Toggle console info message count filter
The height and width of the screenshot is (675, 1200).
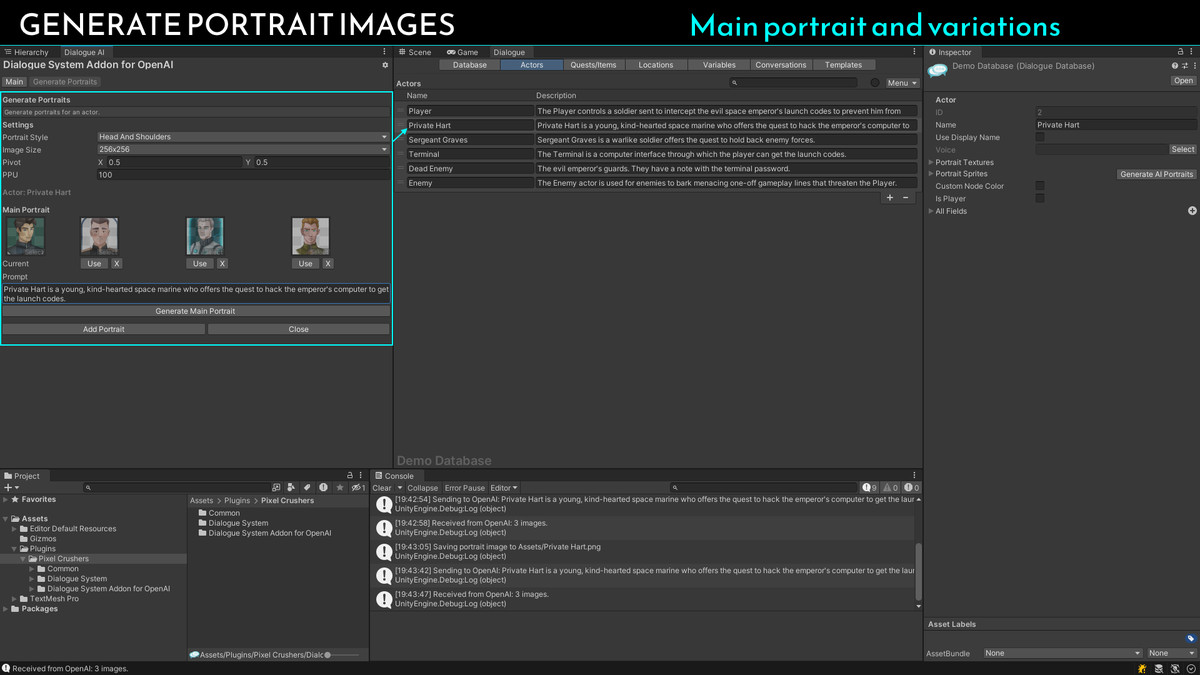[x=869, y=488]
